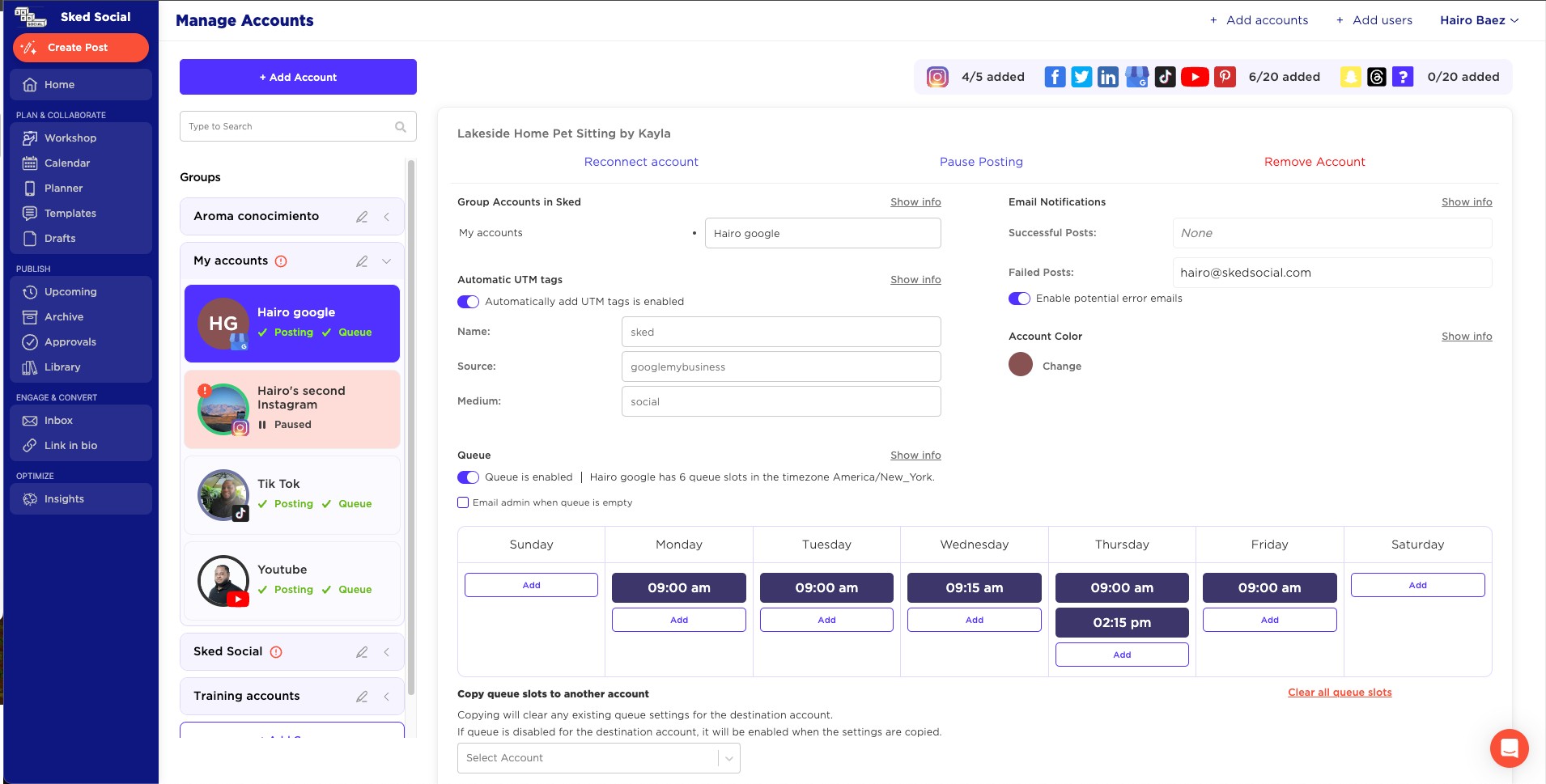Edit the Sked Social group with pencil icon

coord(362,652)
